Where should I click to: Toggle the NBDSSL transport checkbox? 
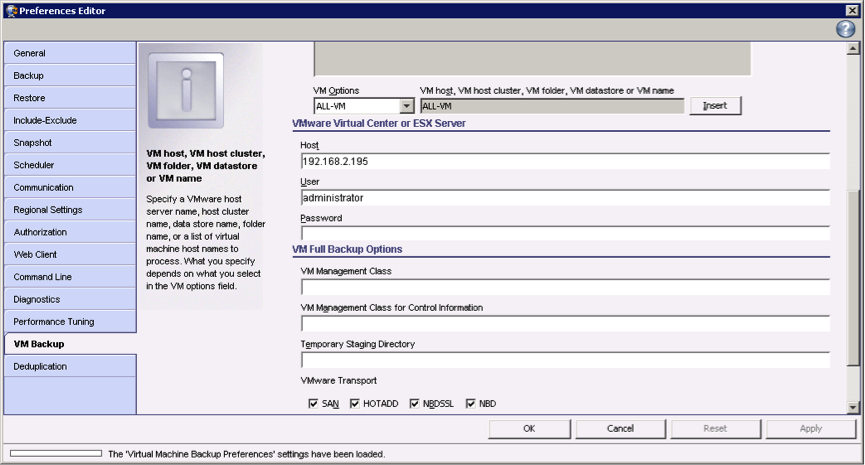point(414,404)
